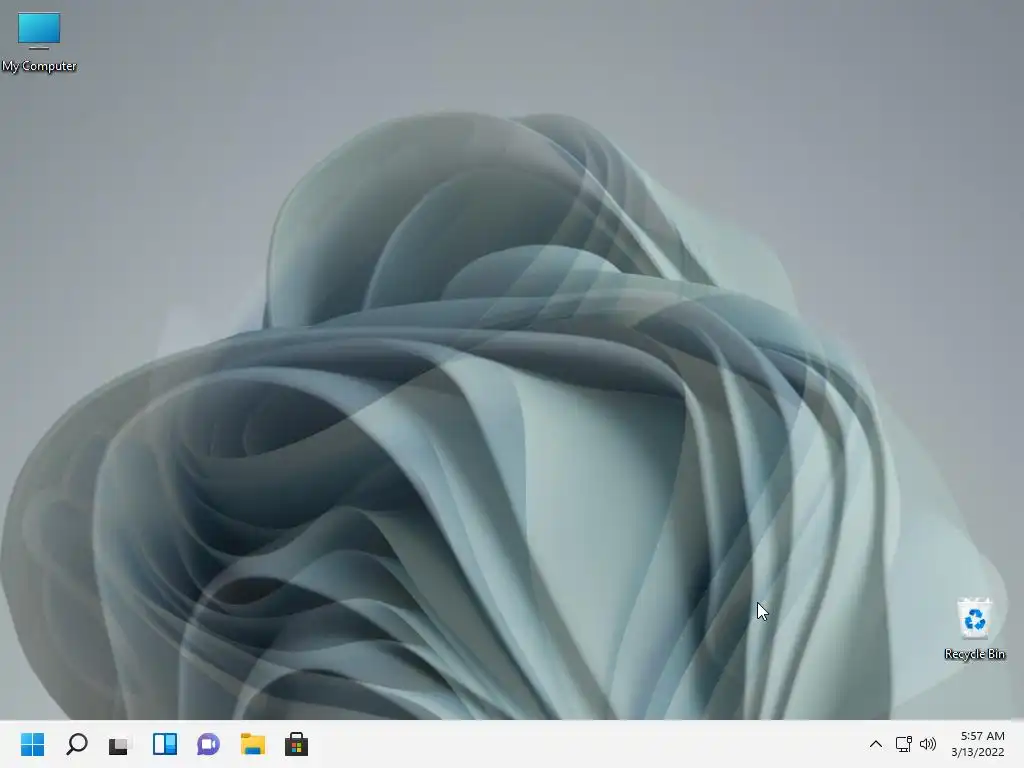
Task: Open network status tray icon
Action: click(x=903, y=744)
